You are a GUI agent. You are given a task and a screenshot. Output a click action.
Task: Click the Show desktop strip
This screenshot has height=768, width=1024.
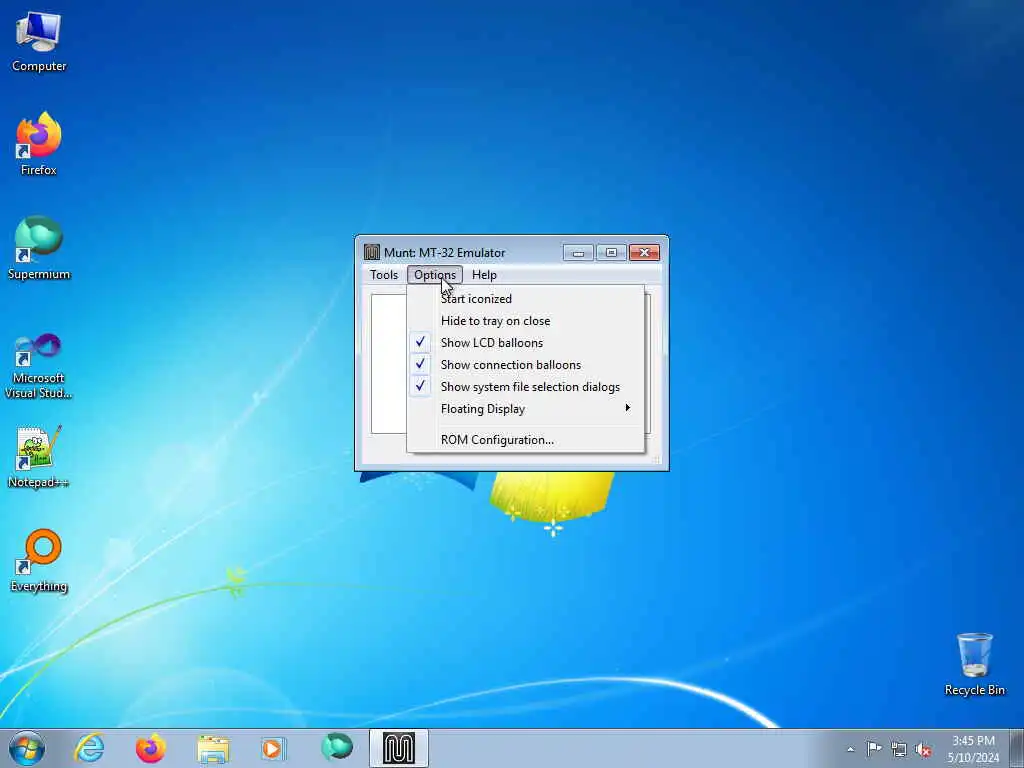(x=1017, y=748)
